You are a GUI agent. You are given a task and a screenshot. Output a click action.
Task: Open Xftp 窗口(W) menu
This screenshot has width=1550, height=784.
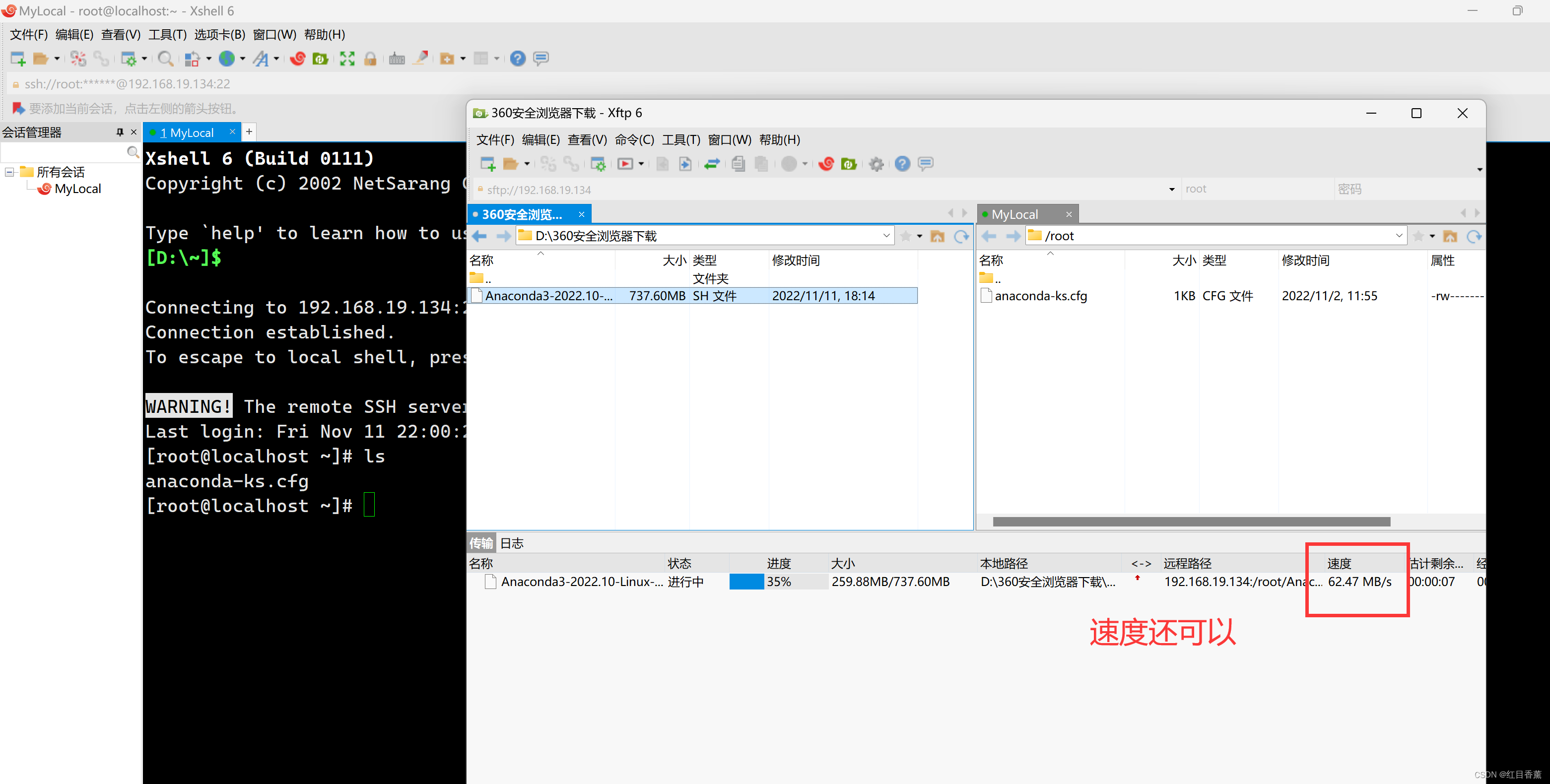(729, 139)
